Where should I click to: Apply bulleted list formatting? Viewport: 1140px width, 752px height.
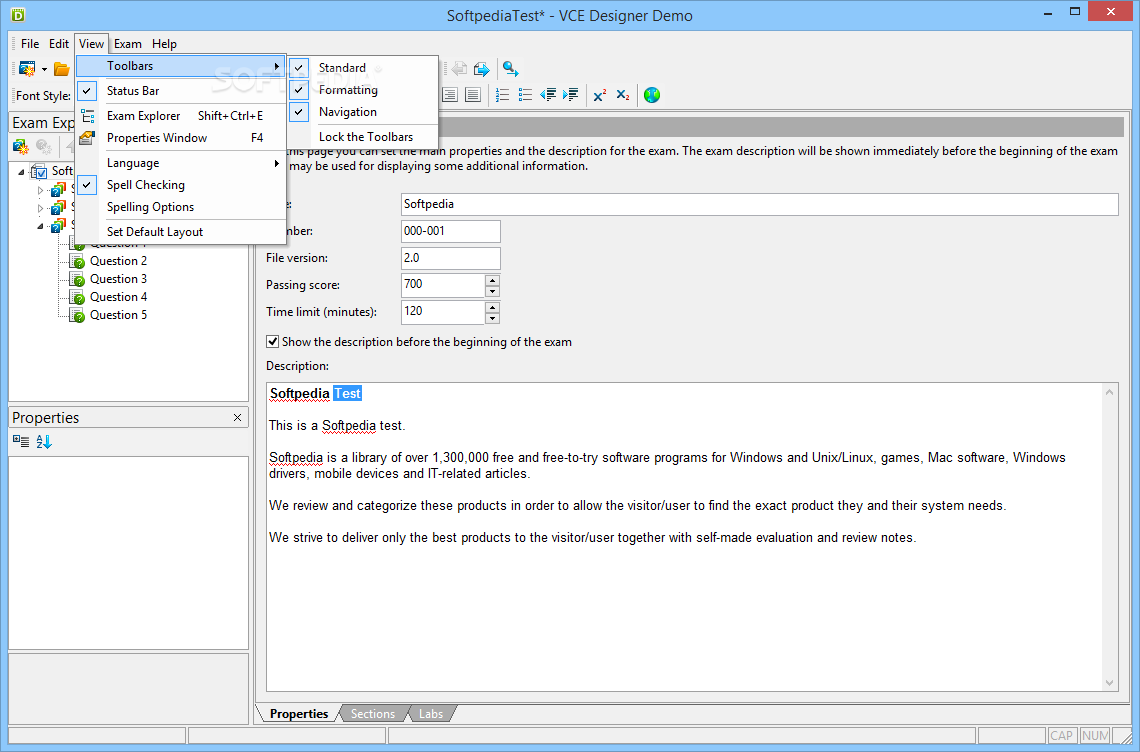click(525, 95)
